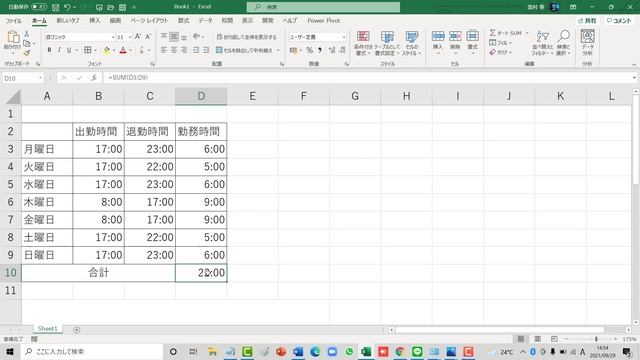640x360 pixels.
Task: Click the Paste clipboard icon
Action: (x=13, y=37)
